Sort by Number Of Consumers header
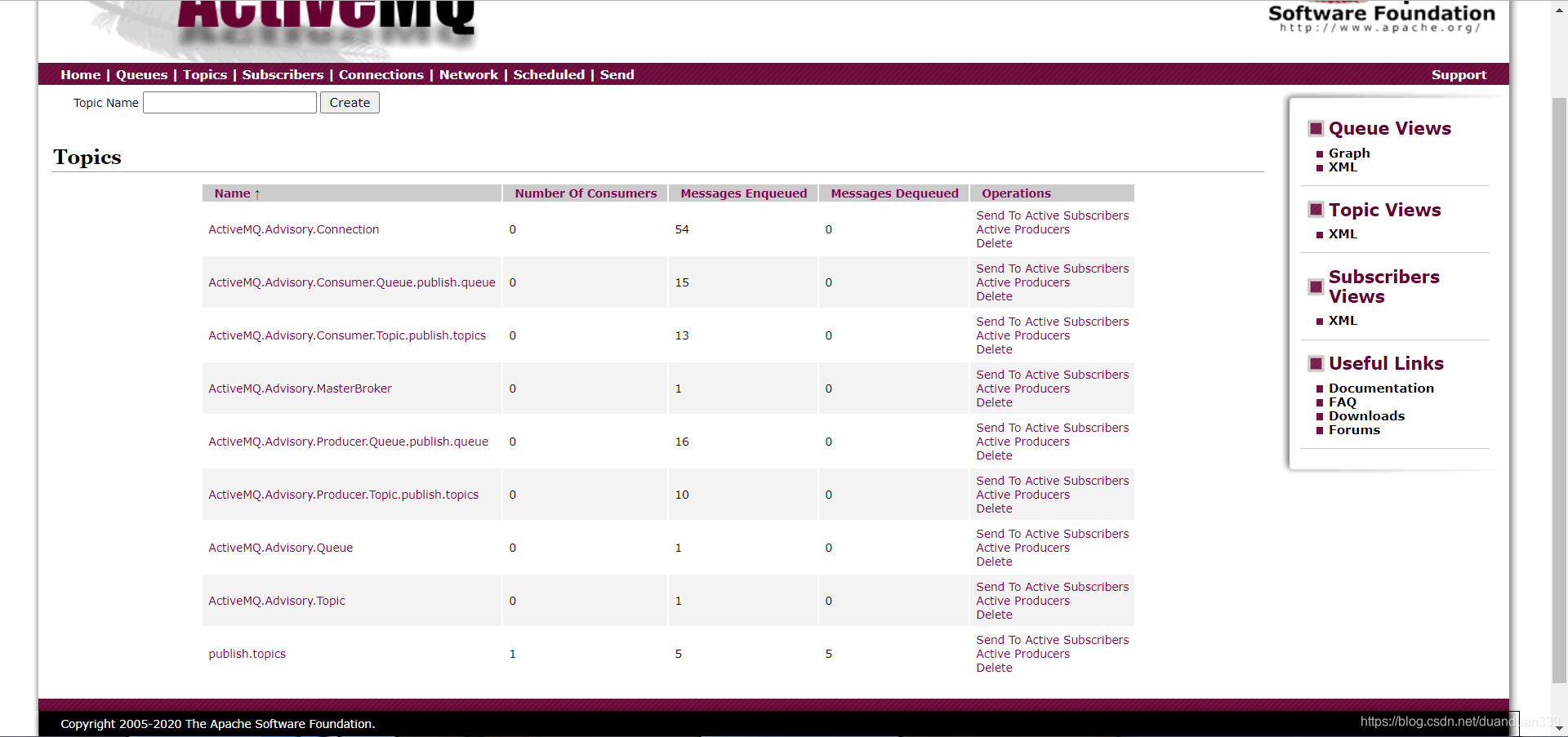This screenshot has height=737, width=1568. [x=586, y=193]
